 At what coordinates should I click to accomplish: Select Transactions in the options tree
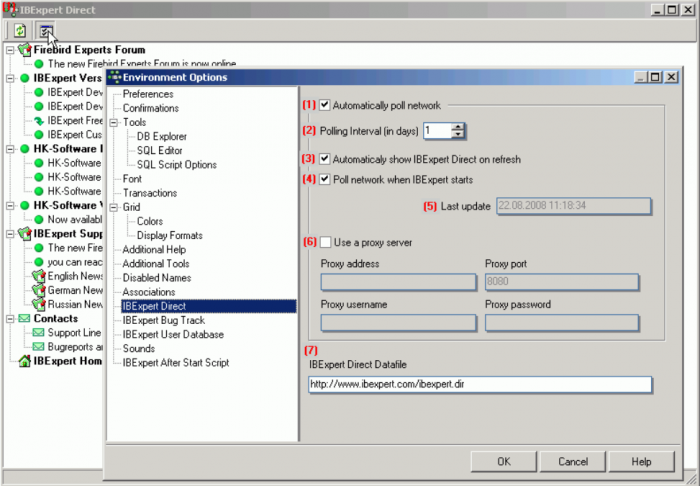click(150, 193)
